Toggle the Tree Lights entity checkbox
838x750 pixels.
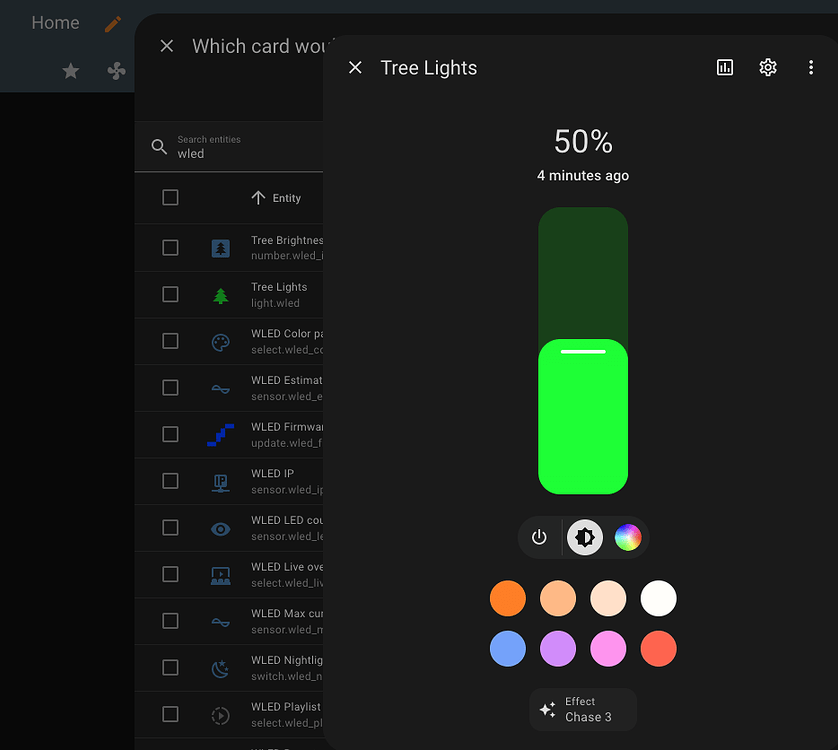click(170, 294)
